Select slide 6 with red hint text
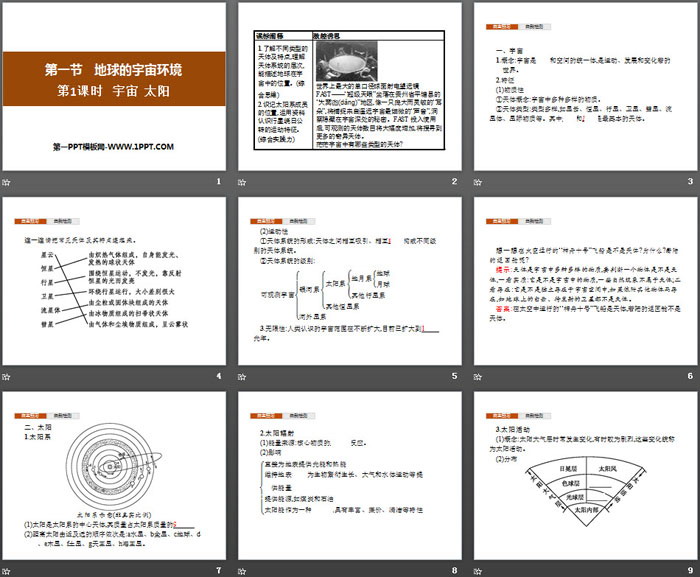Screen dimensions: 700x577 click(x=586, y=281)
